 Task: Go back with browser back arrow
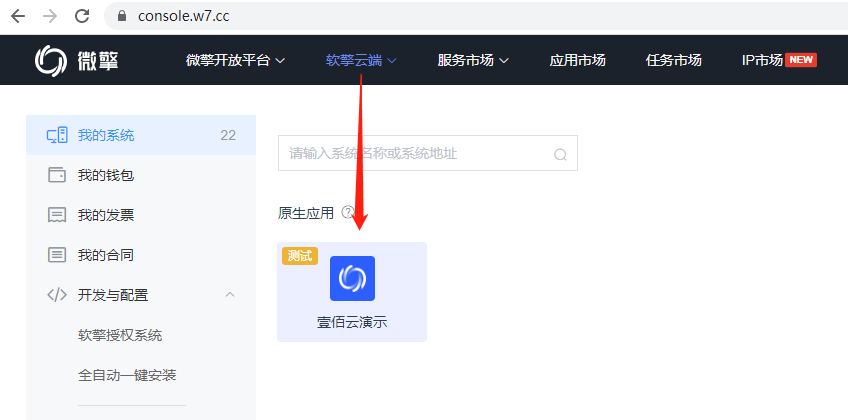pos(18,16)
